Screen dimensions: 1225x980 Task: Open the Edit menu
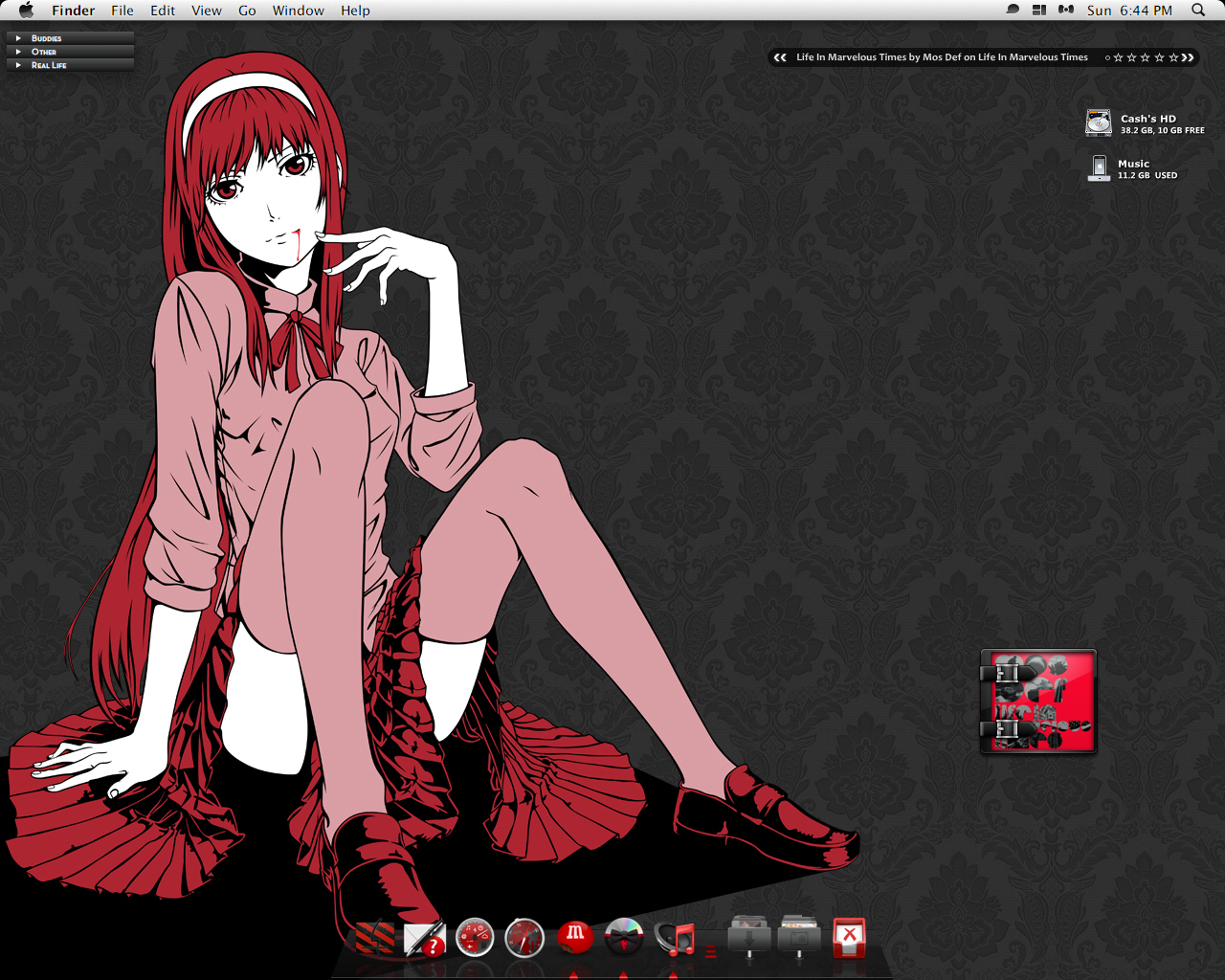tap(163, 11)
